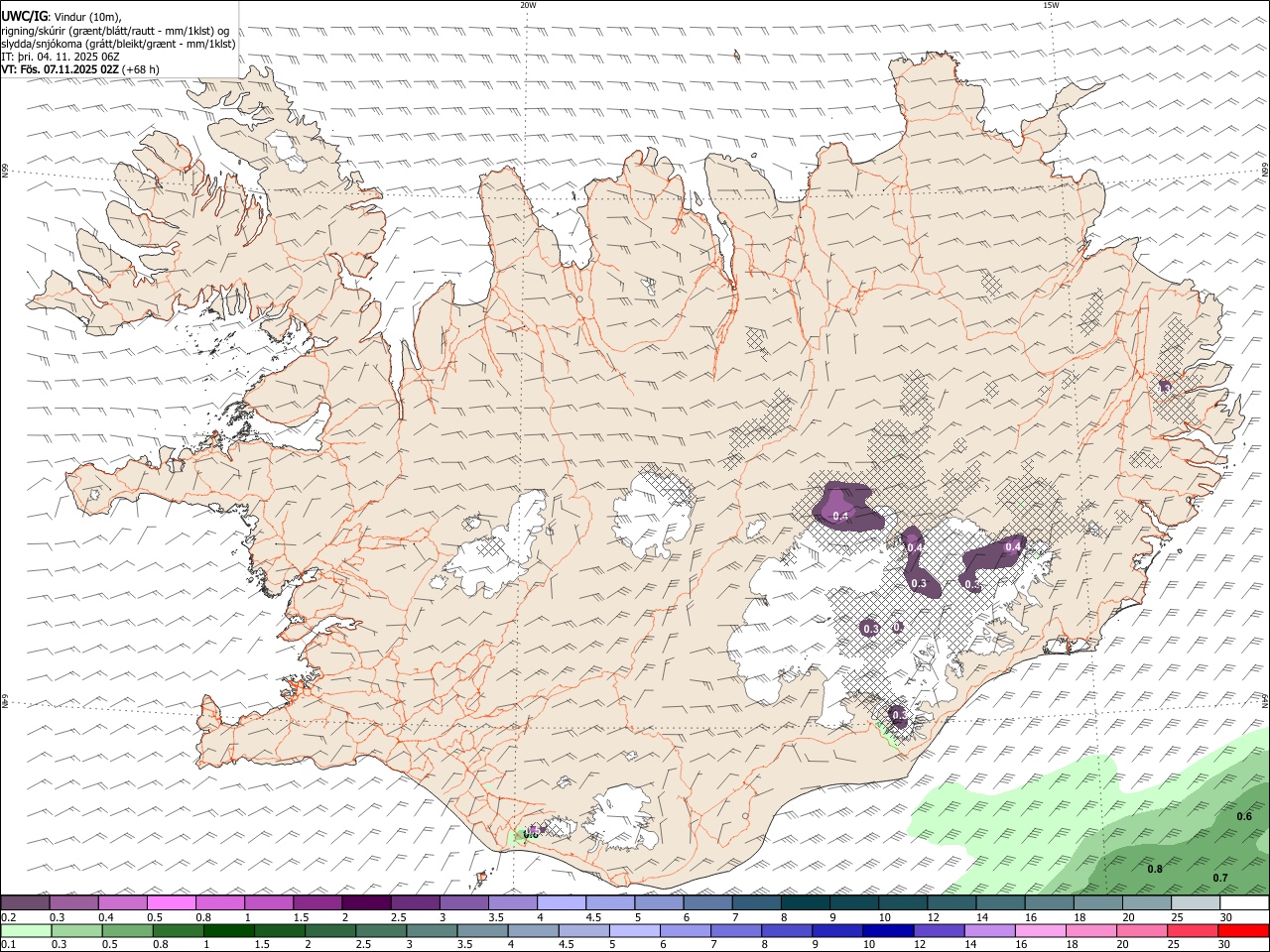
Task: Click the small purple precipitation spot in the east fjords
Action: pos(1165,386)
